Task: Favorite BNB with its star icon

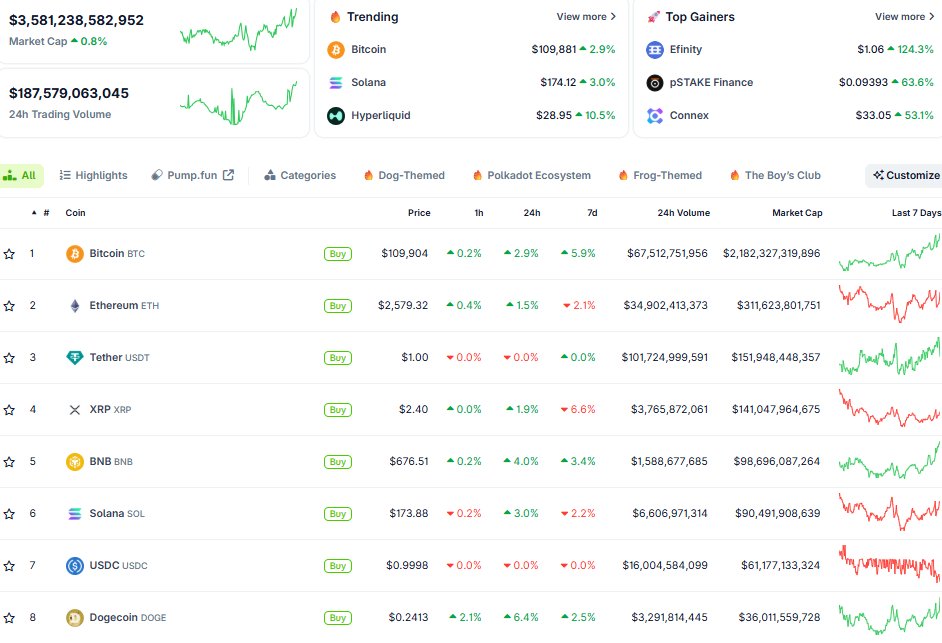Action: tap(9, 462)
